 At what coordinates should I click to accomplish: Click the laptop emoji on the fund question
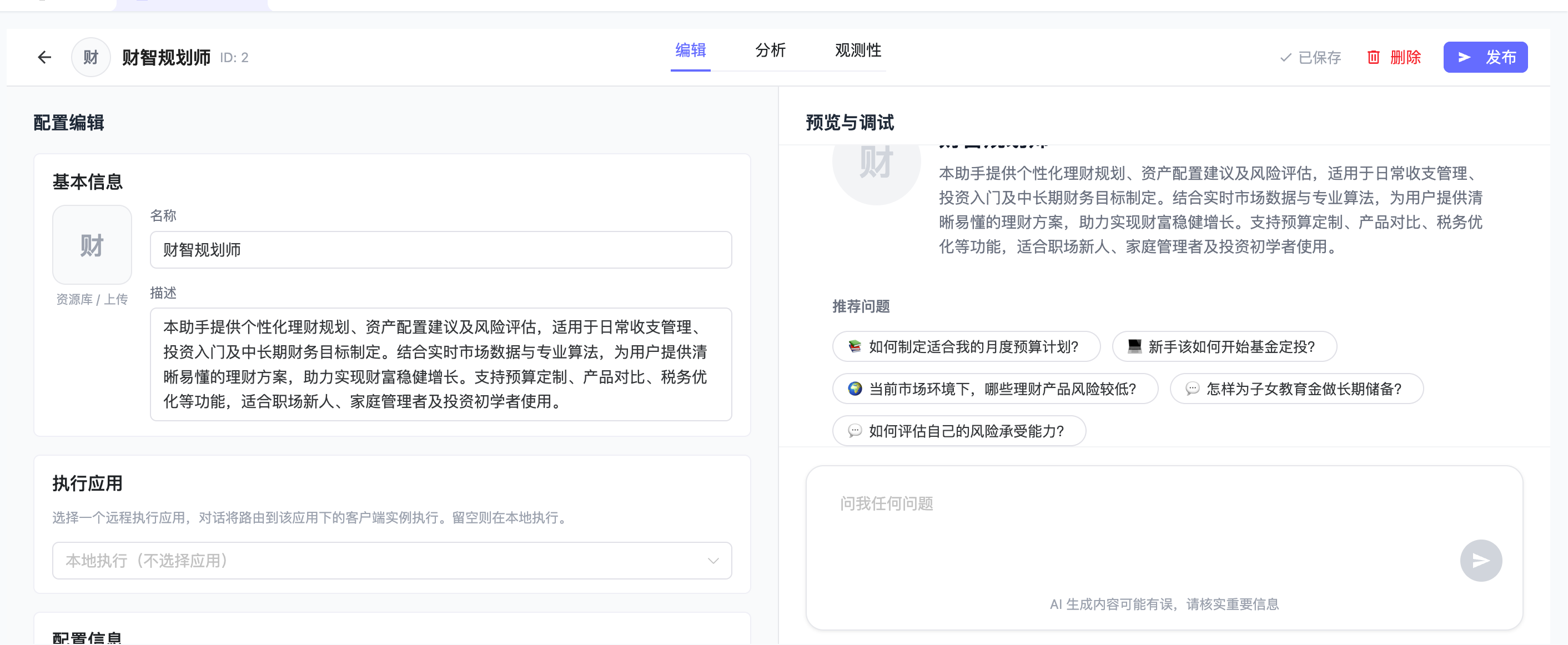tap(1134, 346)
